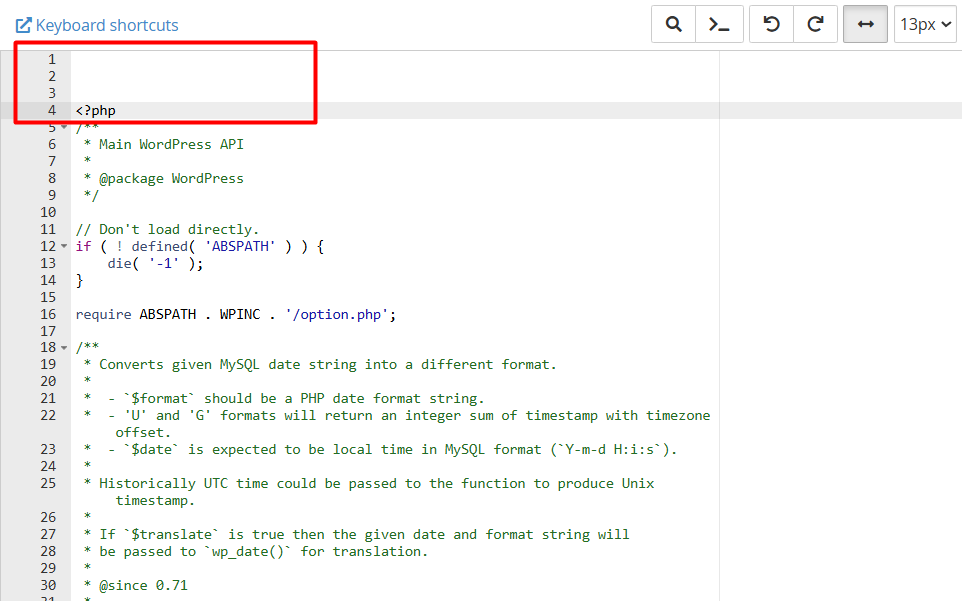
Task: Redo the last undone edit
Action: click(x=815, y=24)
